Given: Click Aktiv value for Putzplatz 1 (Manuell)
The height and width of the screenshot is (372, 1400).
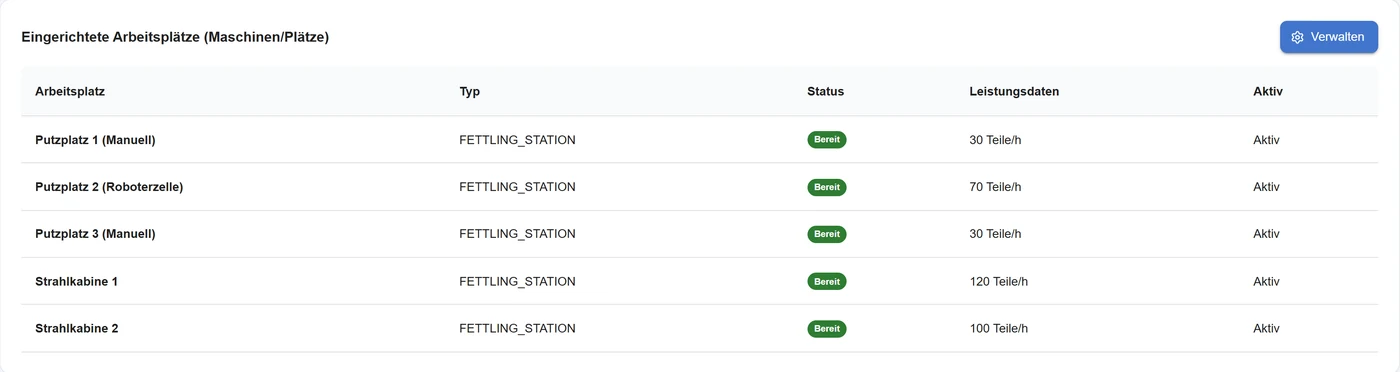Looking at the screenshot, I should tap(1267, 140).
